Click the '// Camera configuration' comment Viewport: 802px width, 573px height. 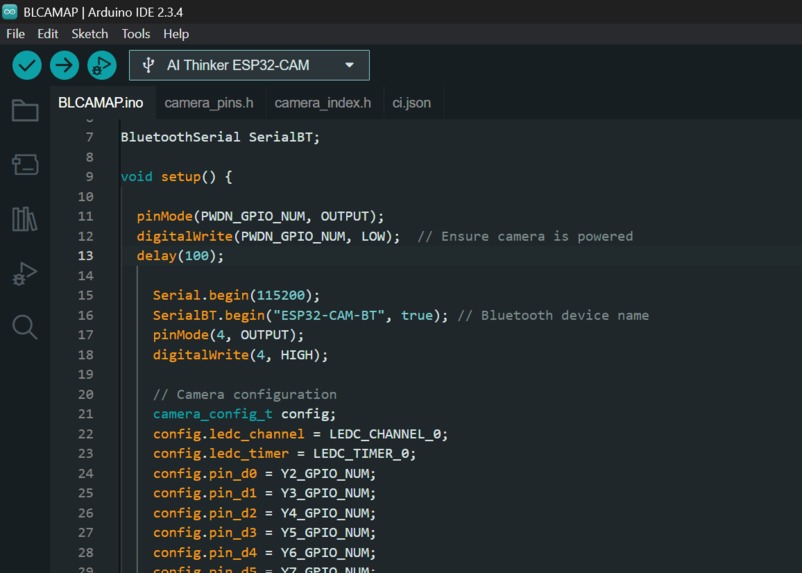(244, 394)
